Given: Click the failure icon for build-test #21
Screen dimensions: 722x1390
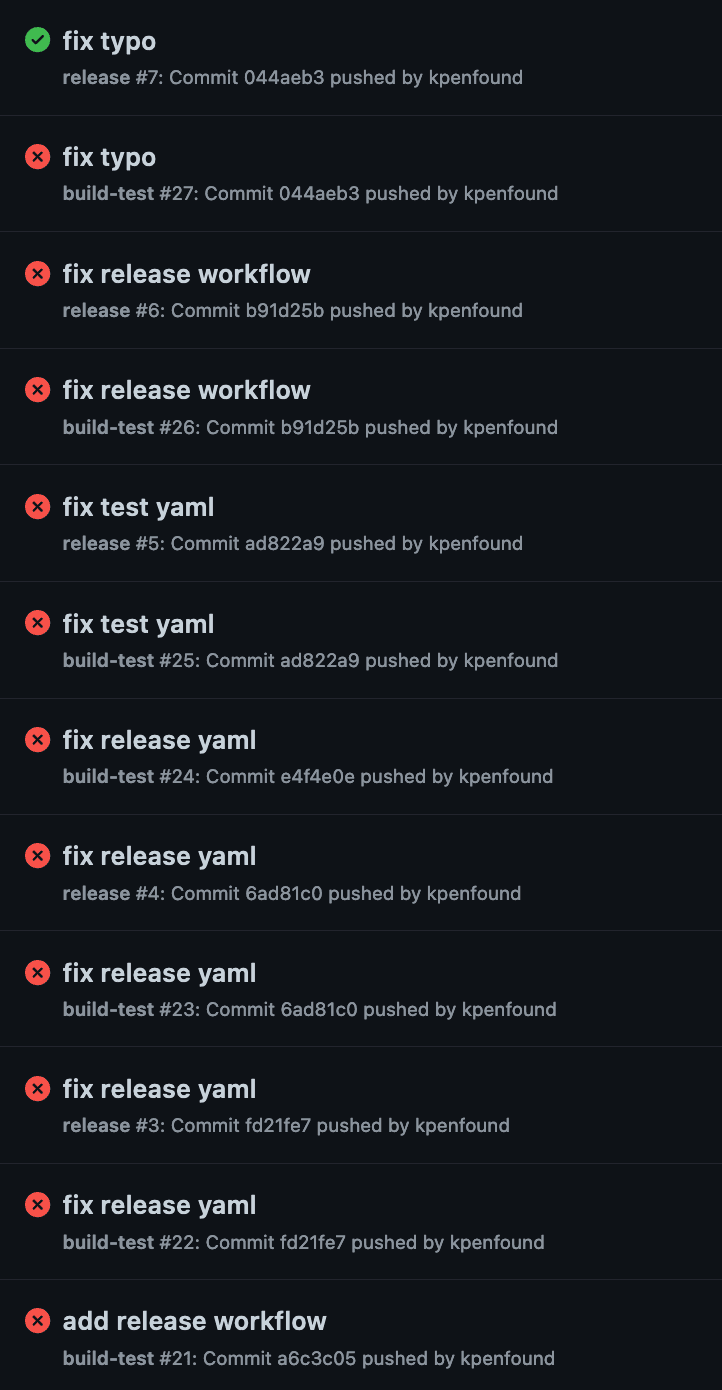Looking at the screenshot, I should [37, 1321].
